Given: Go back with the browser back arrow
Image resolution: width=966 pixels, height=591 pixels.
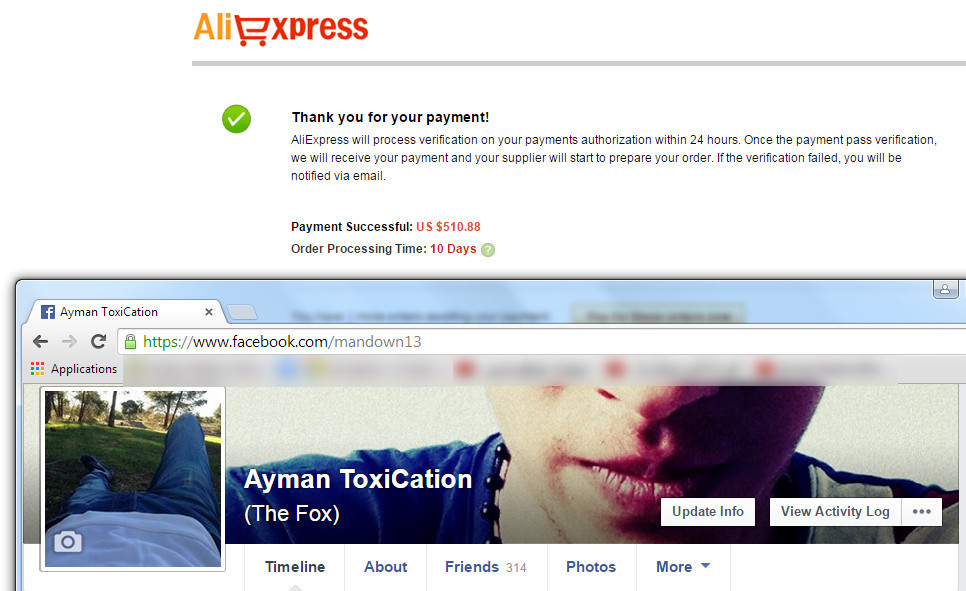Looking at the screenshot, I should (x=41, y=341).
